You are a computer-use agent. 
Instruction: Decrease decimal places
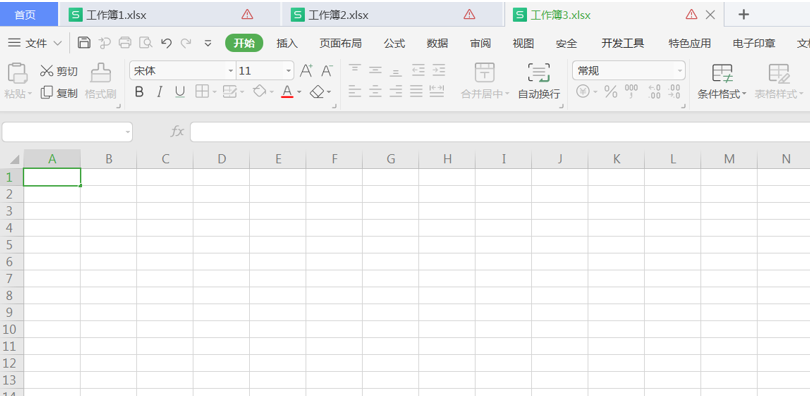coord(674,92)
